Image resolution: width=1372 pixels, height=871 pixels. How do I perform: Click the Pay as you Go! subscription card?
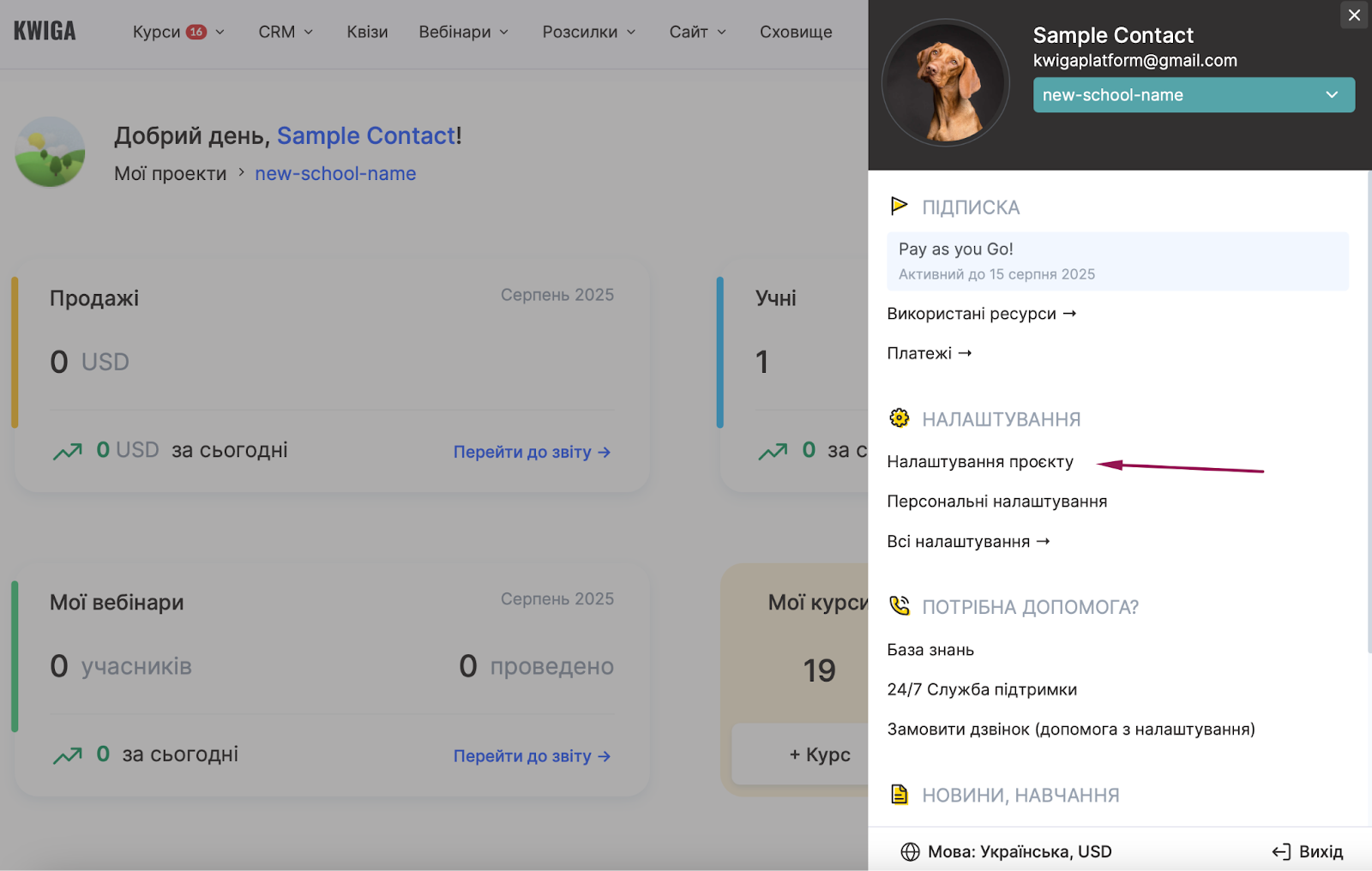(x=1116, y=261)
